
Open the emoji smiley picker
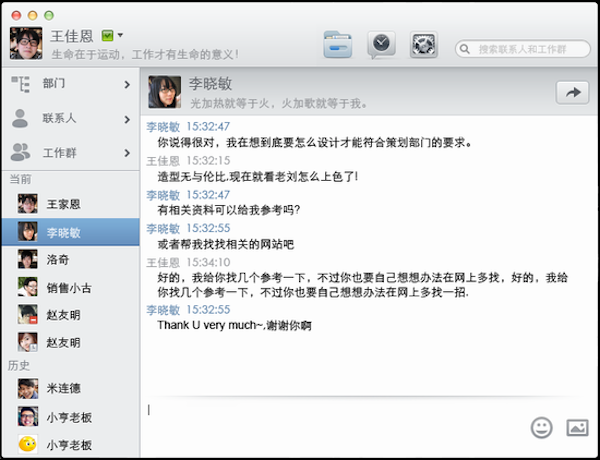(541, 427)
